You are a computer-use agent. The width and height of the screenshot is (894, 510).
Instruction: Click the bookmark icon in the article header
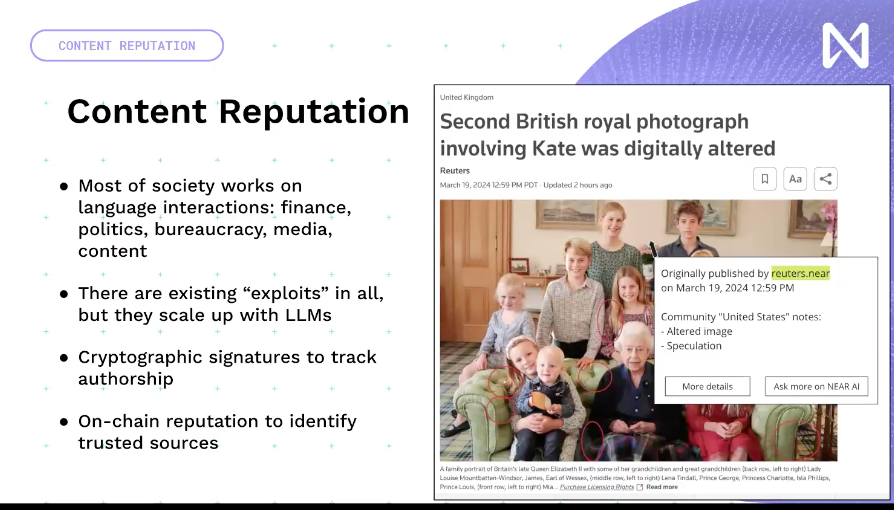(x=765, y=179)
